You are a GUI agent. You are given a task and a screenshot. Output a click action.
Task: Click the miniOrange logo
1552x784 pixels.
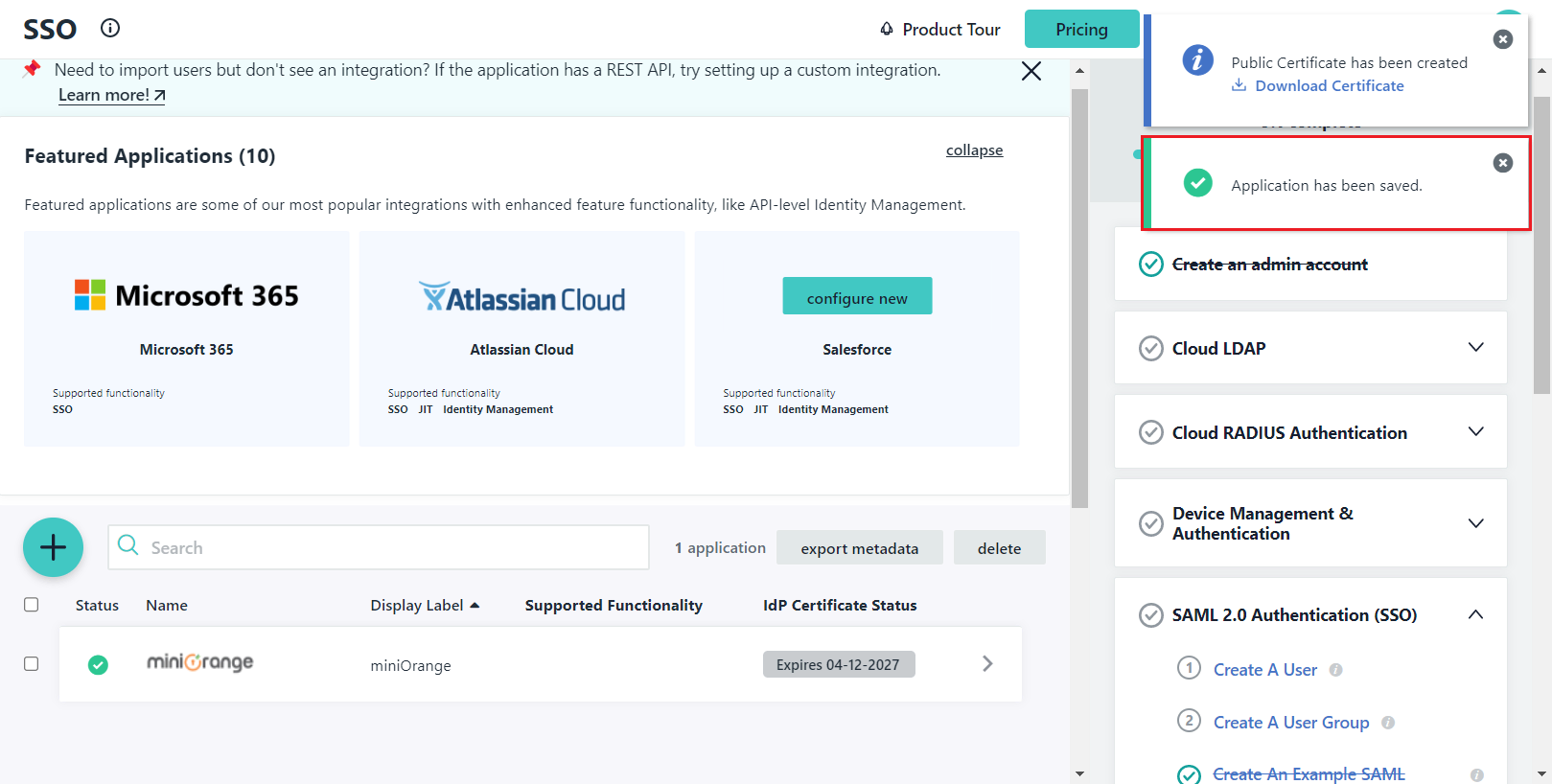(x=199, y=662)
